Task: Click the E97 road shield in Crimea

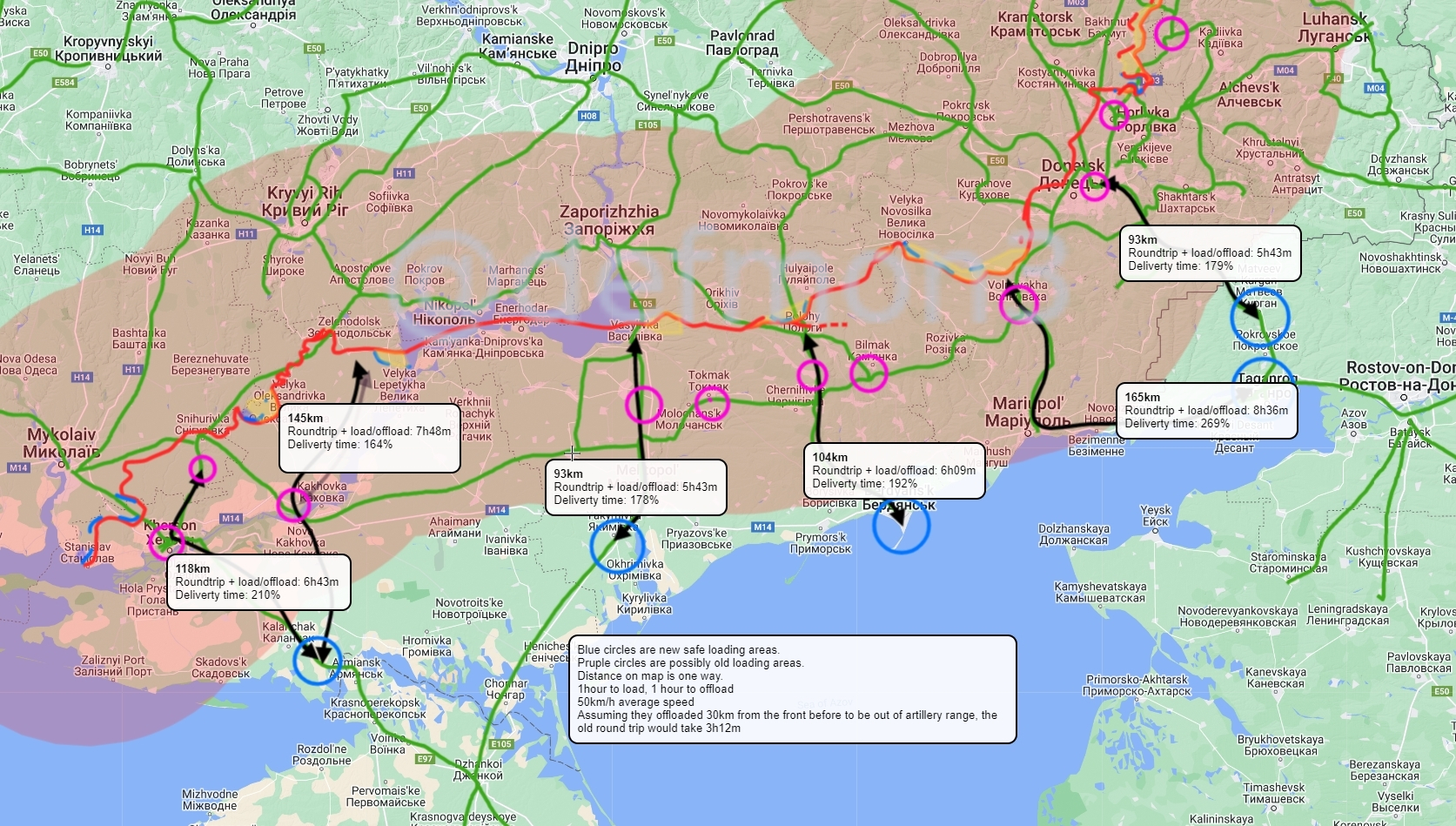Action: pyautogui.click(x=425, y=759)
